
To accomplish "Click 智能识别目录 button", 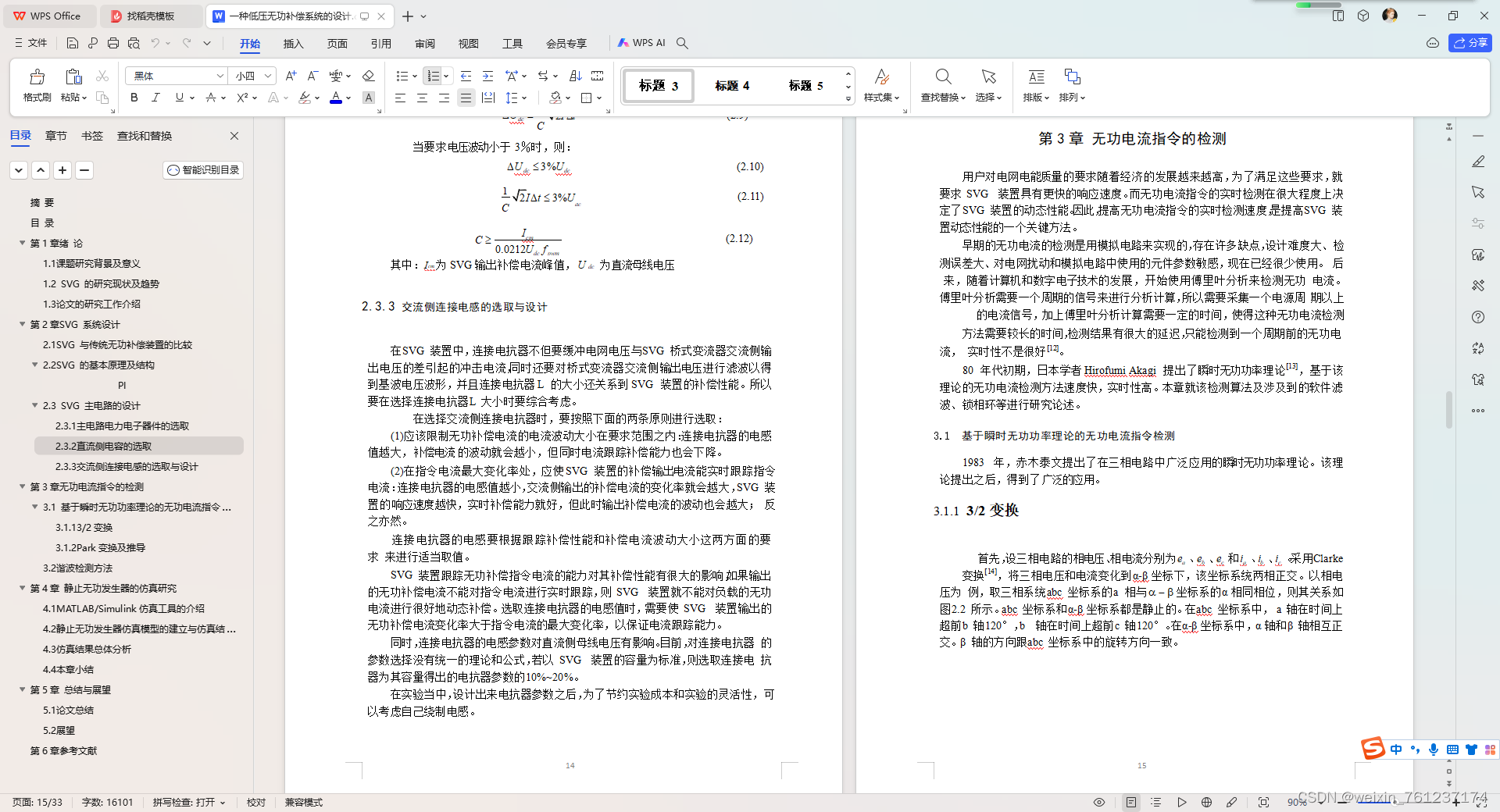I will click(203, 170).
